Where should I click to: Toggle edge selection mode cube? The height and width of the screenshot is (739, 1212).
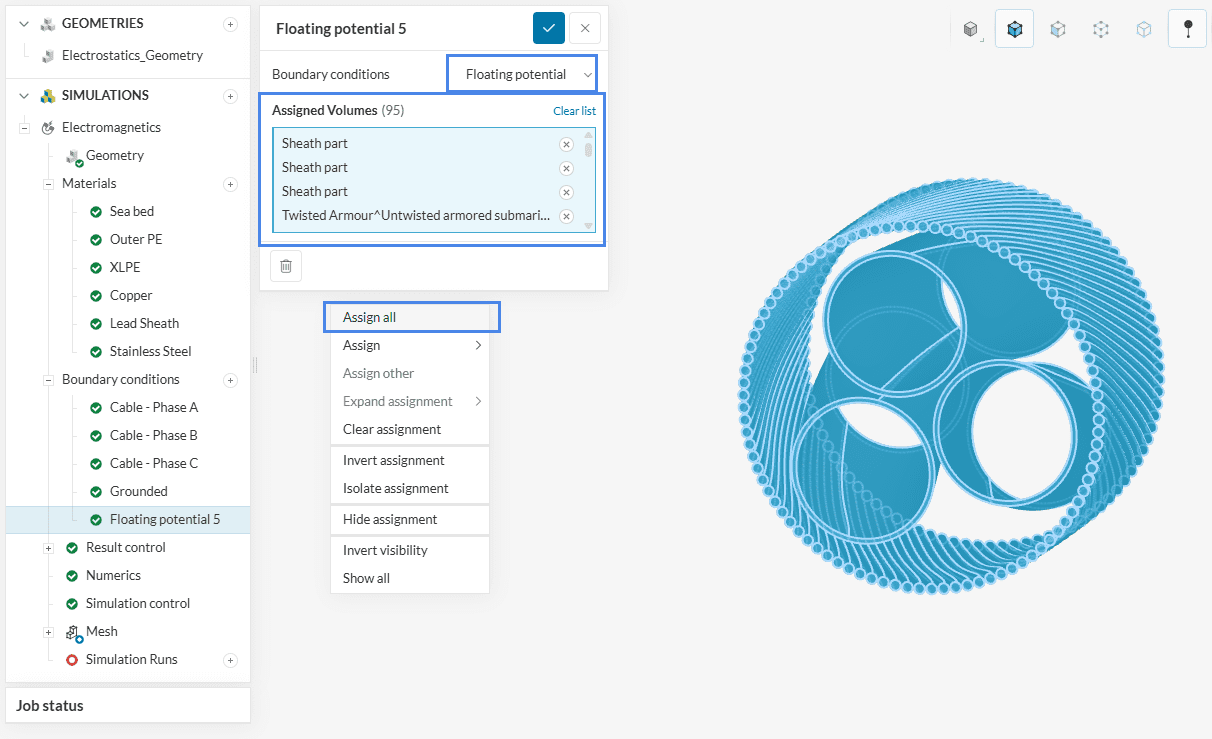1101,30
